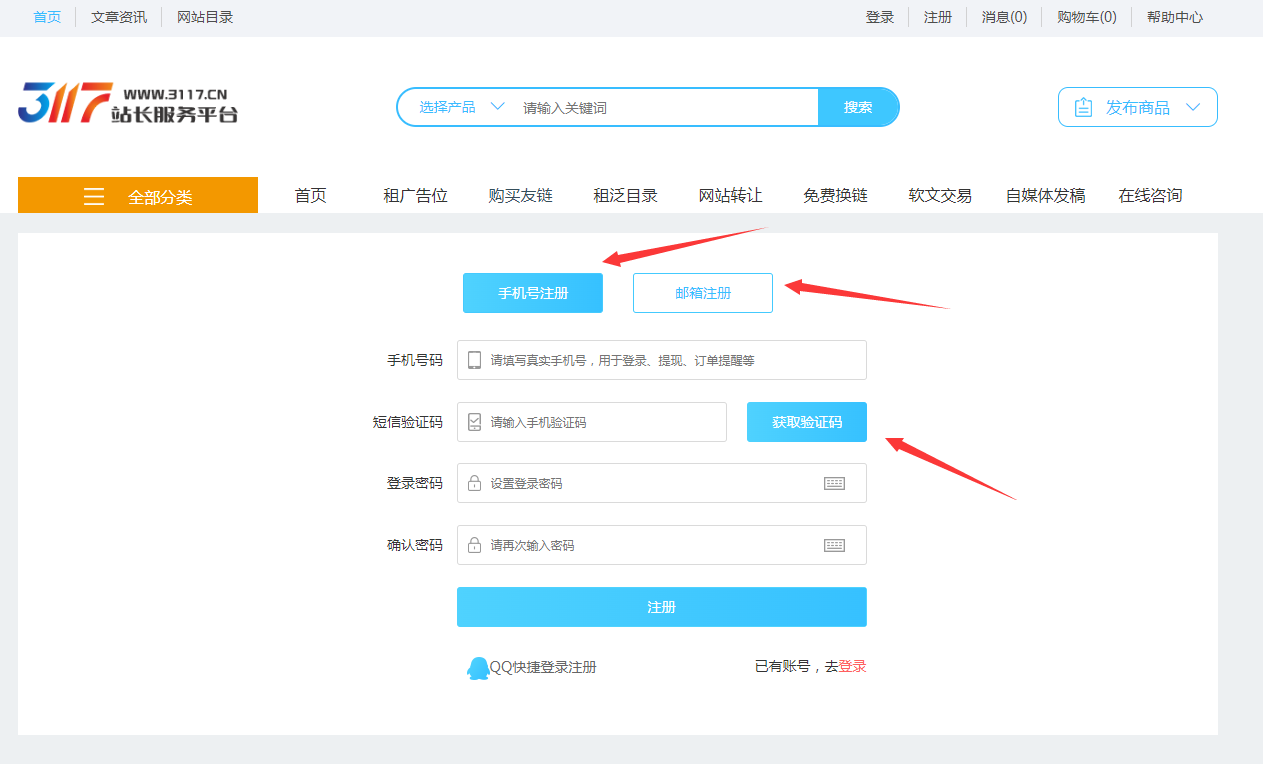This screenshot has width=1263, height=764.
Task: Open 帮助中心 in the top bar
Action: (x=1174, y=17)
